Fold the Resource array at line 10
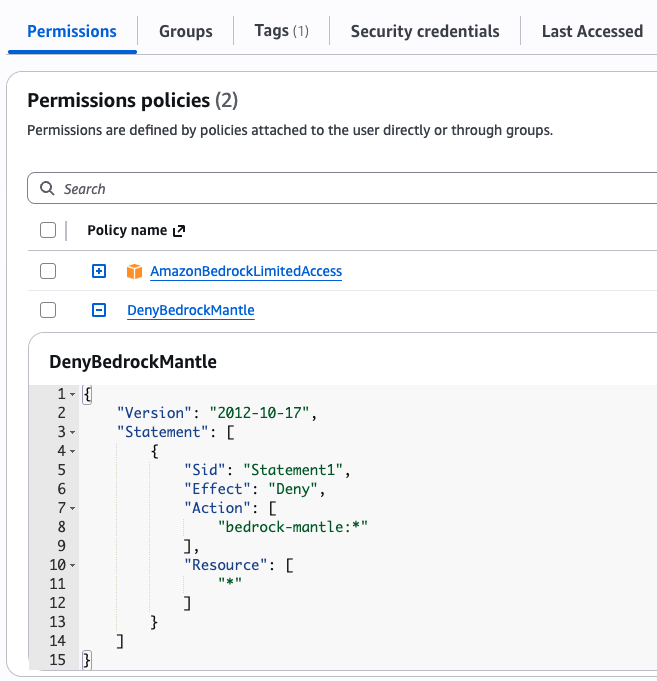 (x=73, y=566)
